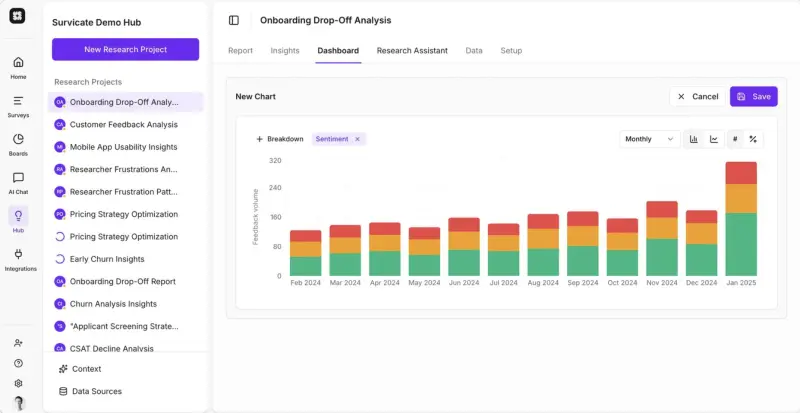Select the Dashboard tab
The image size is (800, 413).
pyautogui.click(x=338, y=51)
